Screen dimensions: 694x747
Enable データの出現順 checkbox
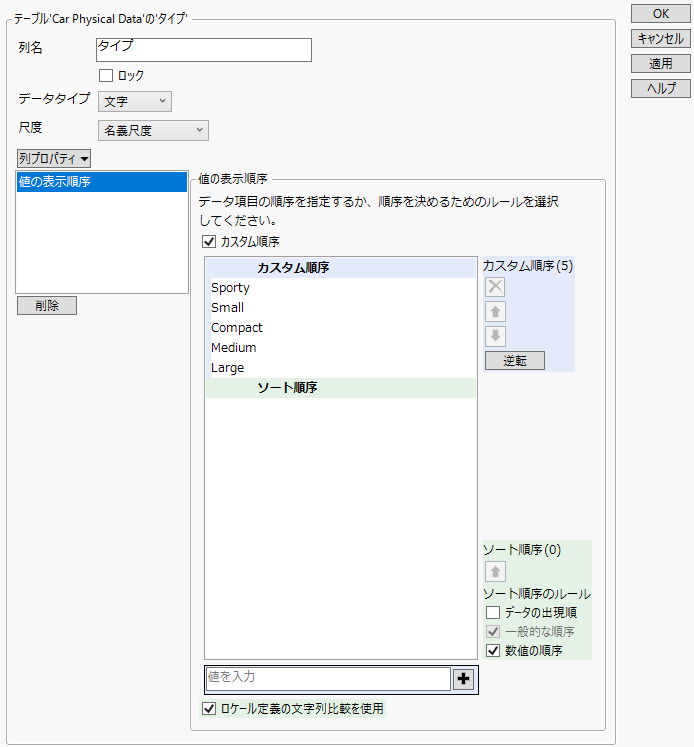(493, 612)
